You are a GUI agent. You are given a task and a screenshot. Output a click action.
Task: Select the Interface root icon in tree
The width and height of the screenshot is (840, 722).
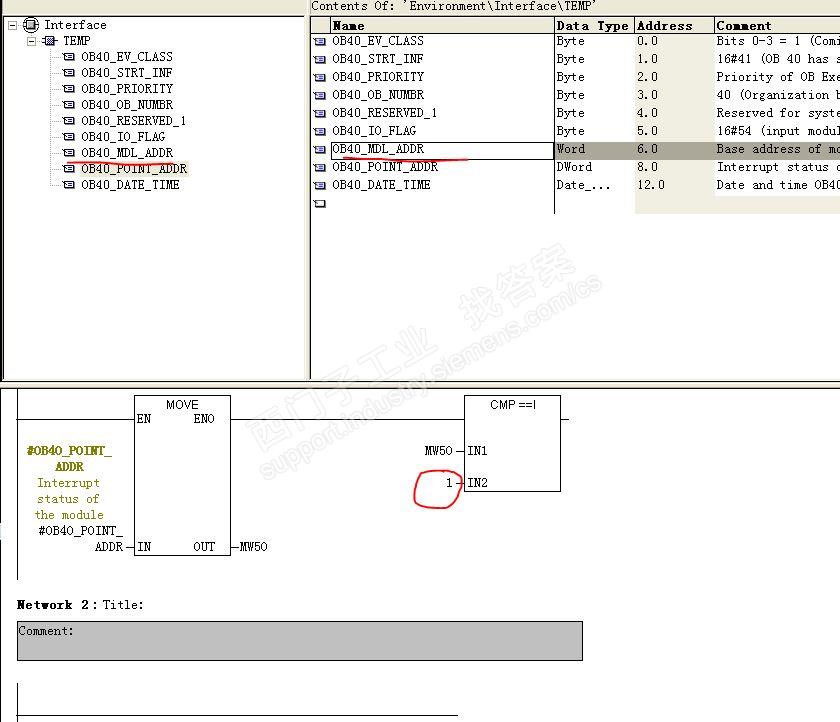[x=31, y=25]
